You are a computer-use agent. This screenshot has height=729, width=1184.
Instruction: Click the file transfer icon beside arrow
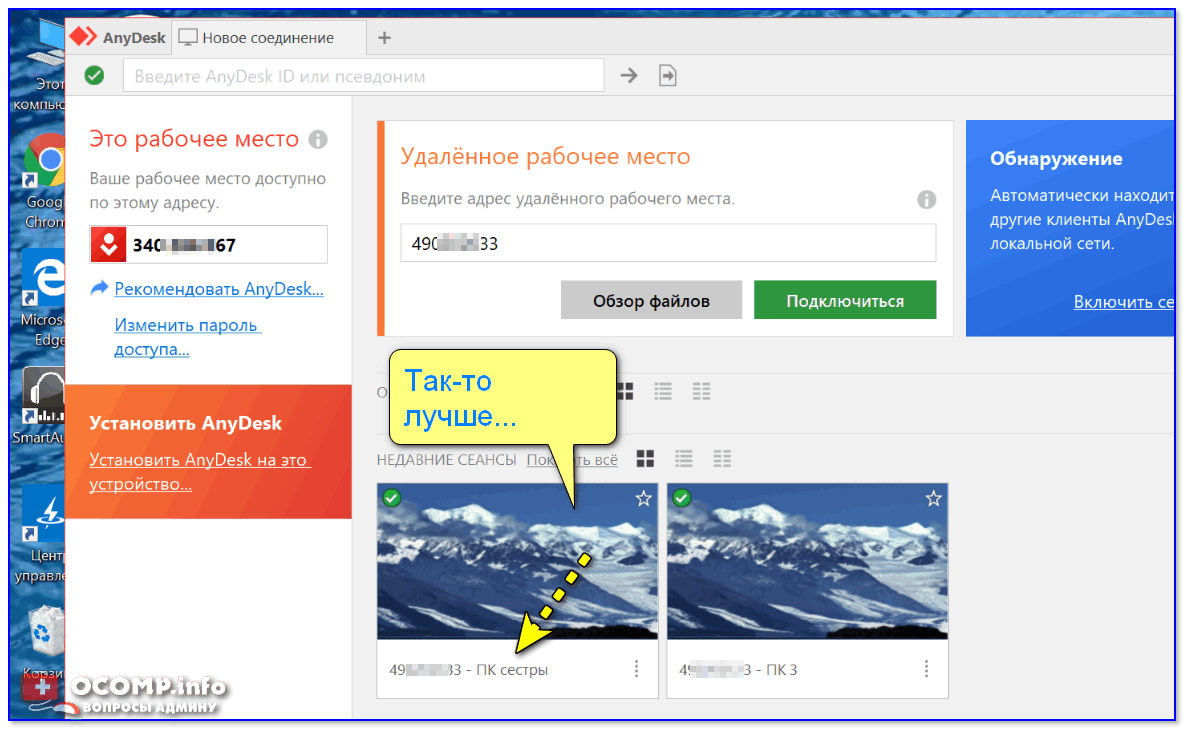[667, 75]
